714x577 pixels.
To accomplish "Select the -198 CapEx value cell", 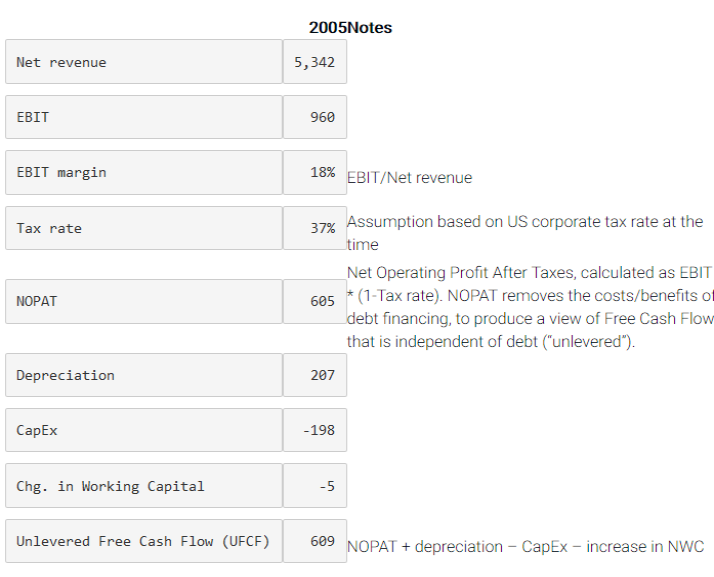I will pos(315,430).
